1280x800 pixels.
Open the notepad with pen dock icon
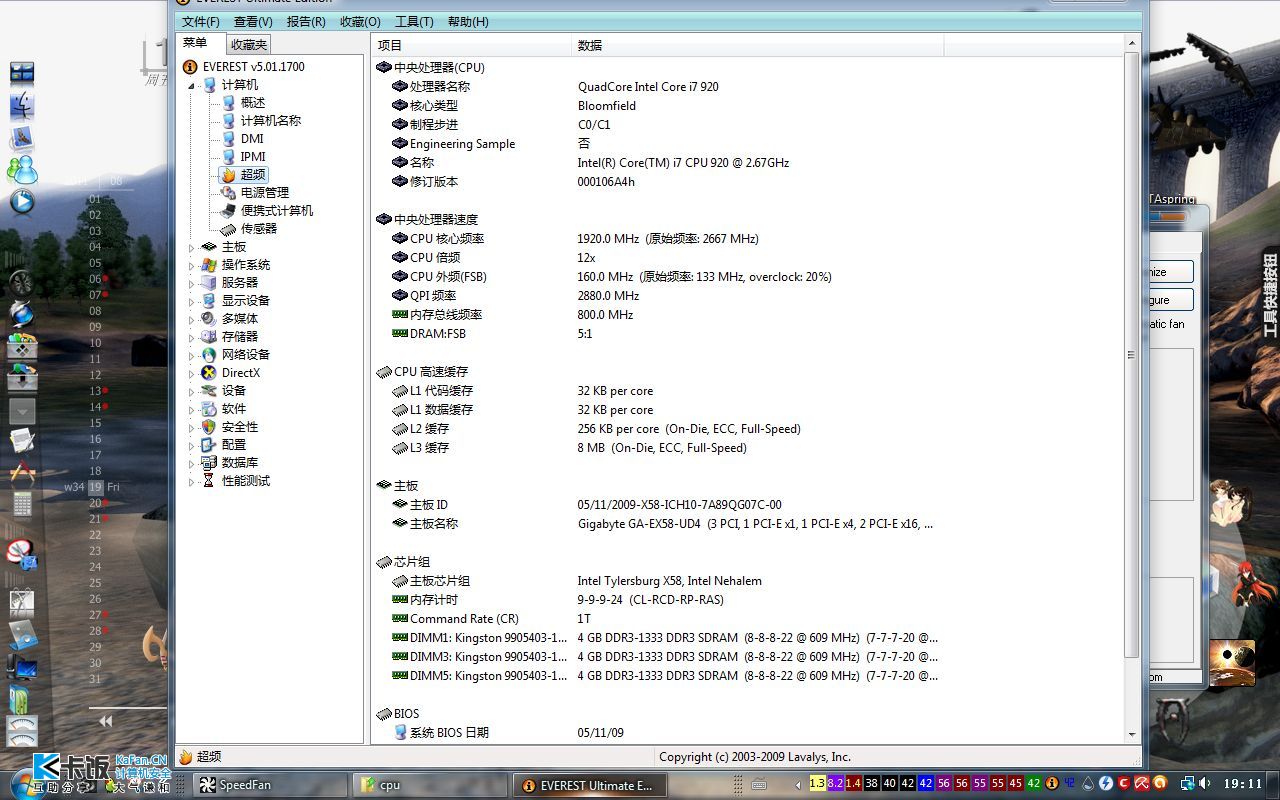pos(22,440)
